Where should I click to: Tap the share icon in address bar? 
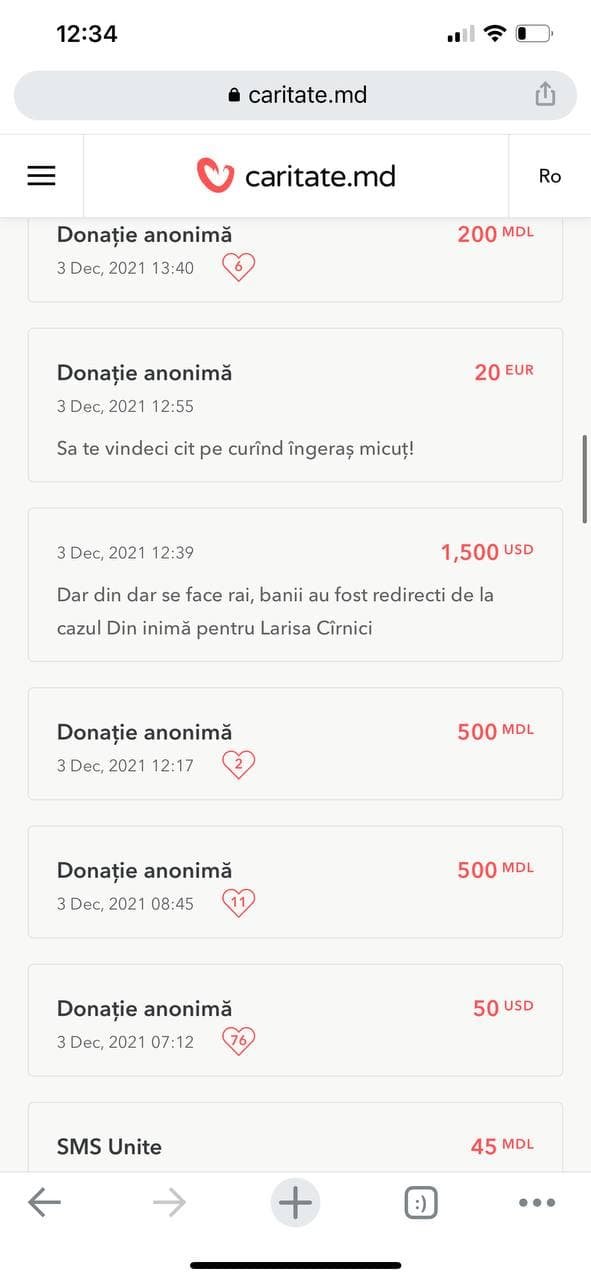pos(544,95)
